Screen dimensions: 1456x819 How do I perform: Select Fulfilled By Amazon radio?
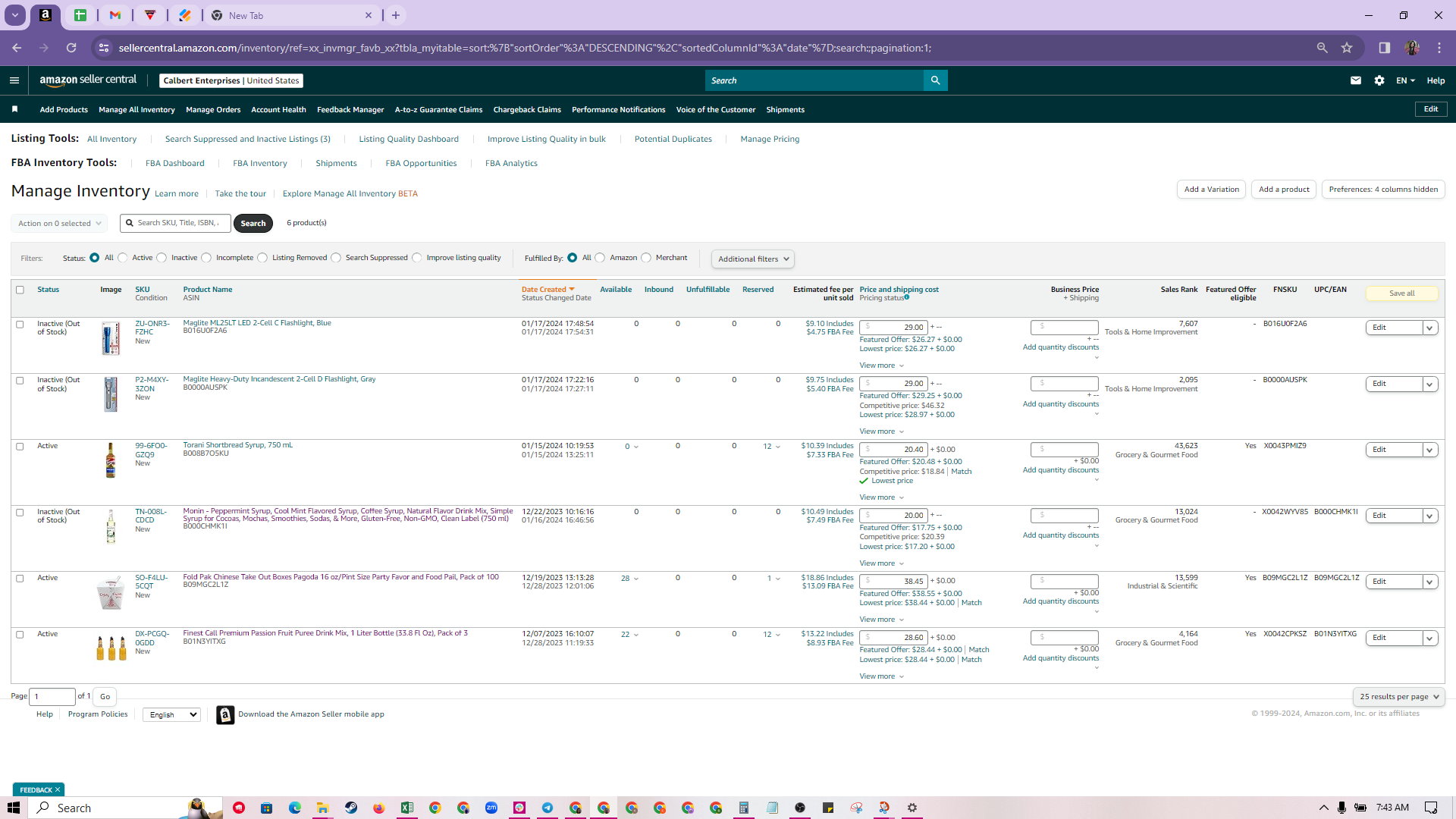click(600, 258)
